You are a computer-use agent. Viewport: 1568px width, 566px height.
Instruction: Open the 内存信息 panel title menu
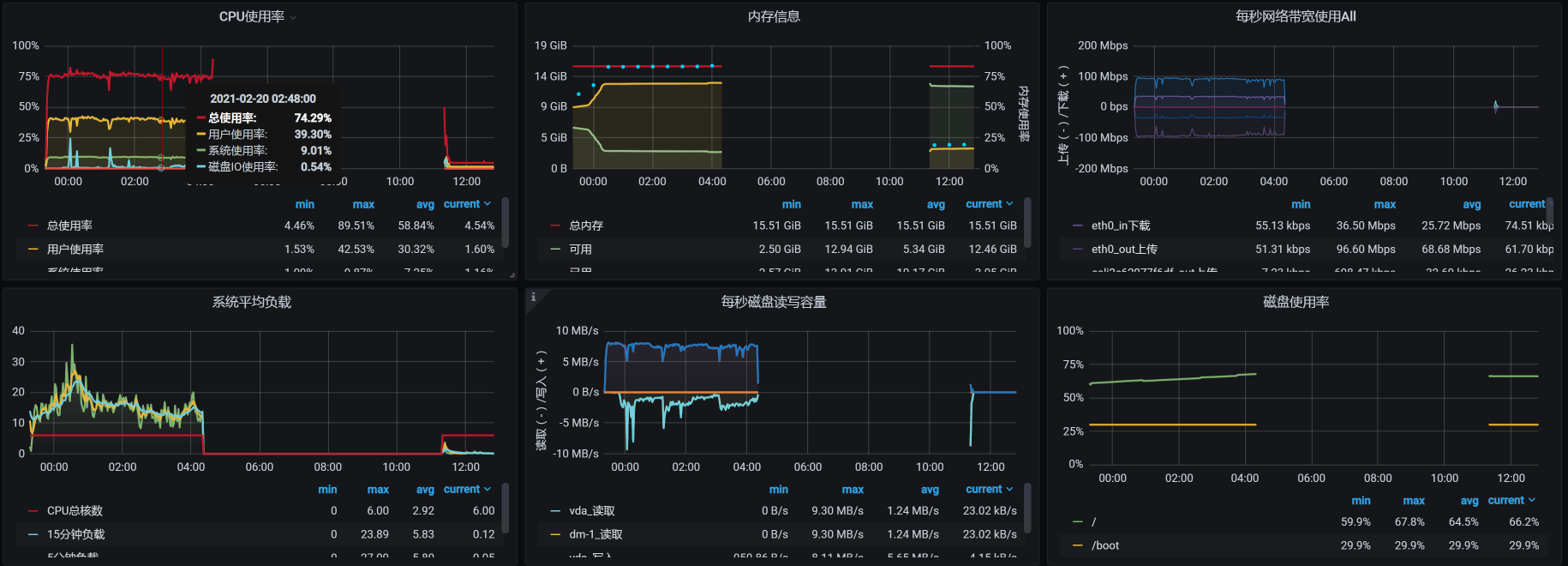[774, 16]
